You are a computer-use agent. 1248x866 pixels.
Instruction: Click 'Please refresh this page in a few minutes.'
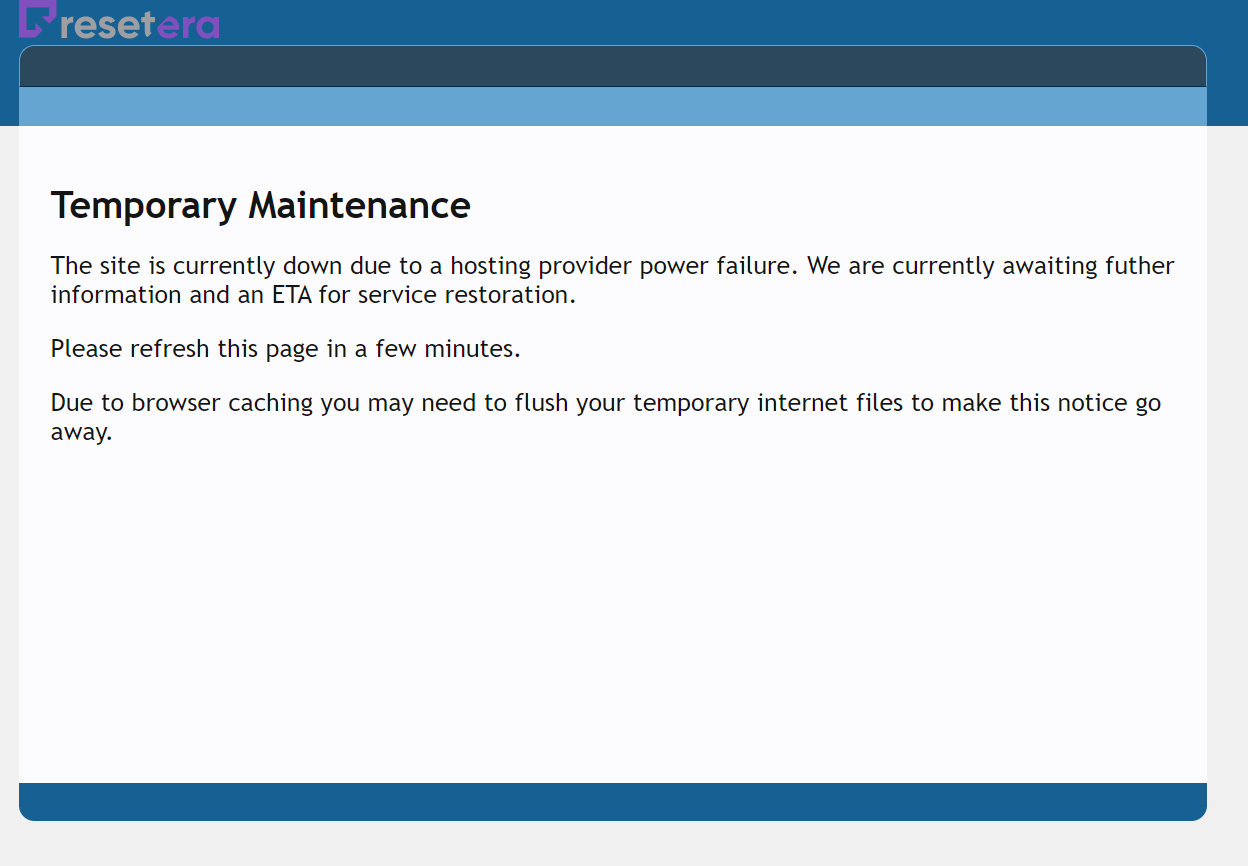pos(286,349)
